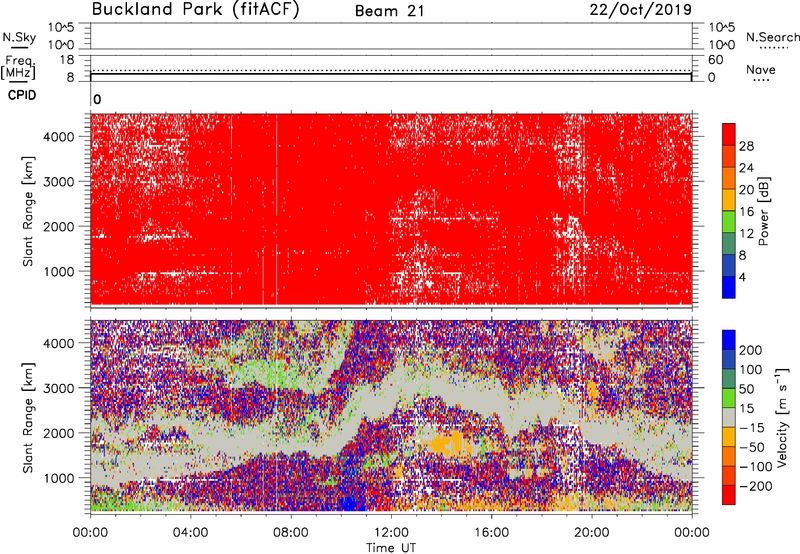The height and width of the screenshot is (554, 800).
Task: Click the 'CPID' label
Action: click(x=22, y=95)
